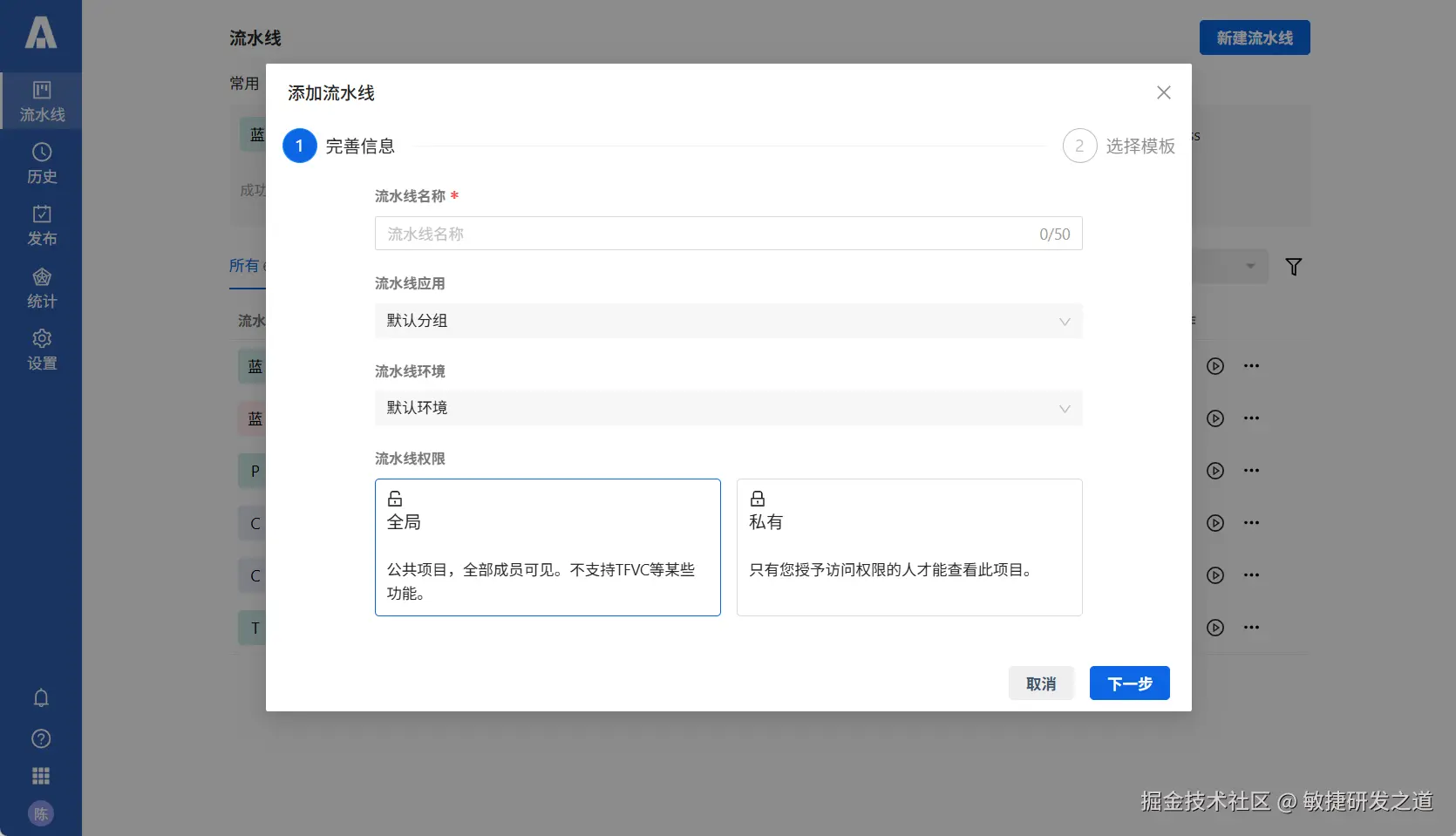The width and height of the screenshot is (1456, 836).
Task: Click the 流水线 page heading
Action: pyautogui.click(x=255, y=38)
